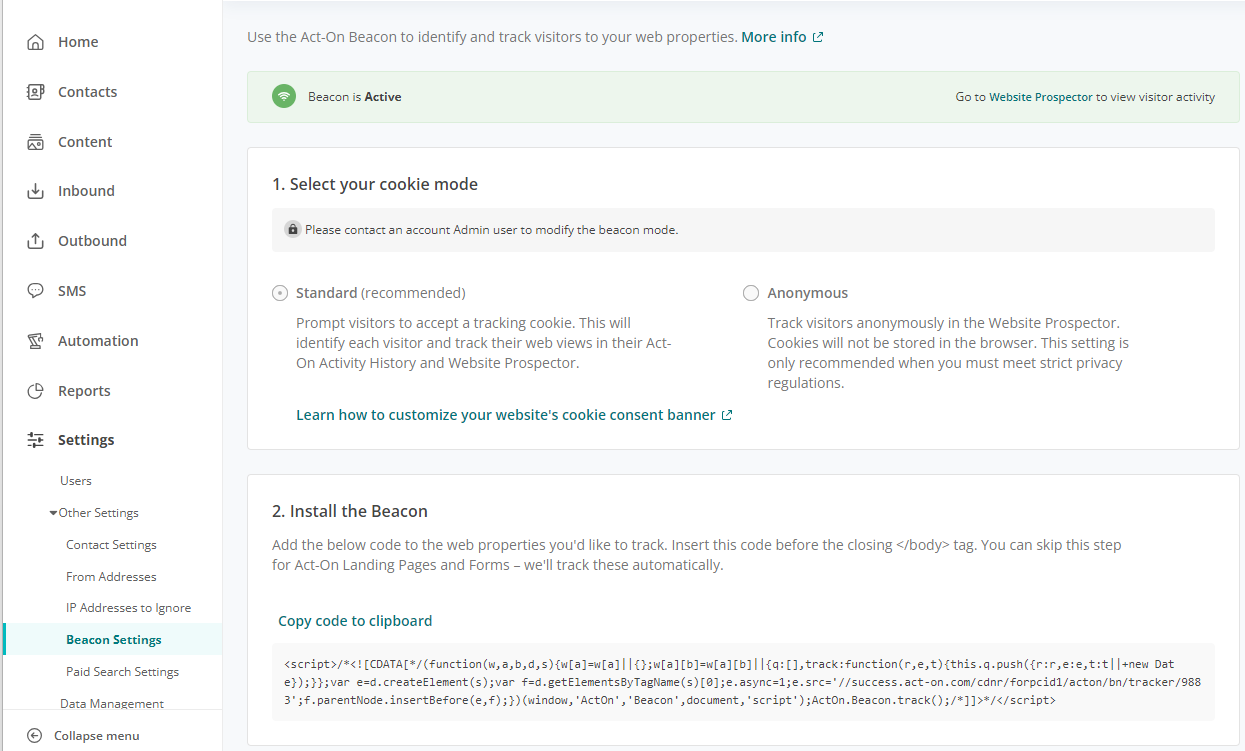Click the Contacts card icon
The height and width of the screenshot is (751, 1245).
(x=36, y=92)
